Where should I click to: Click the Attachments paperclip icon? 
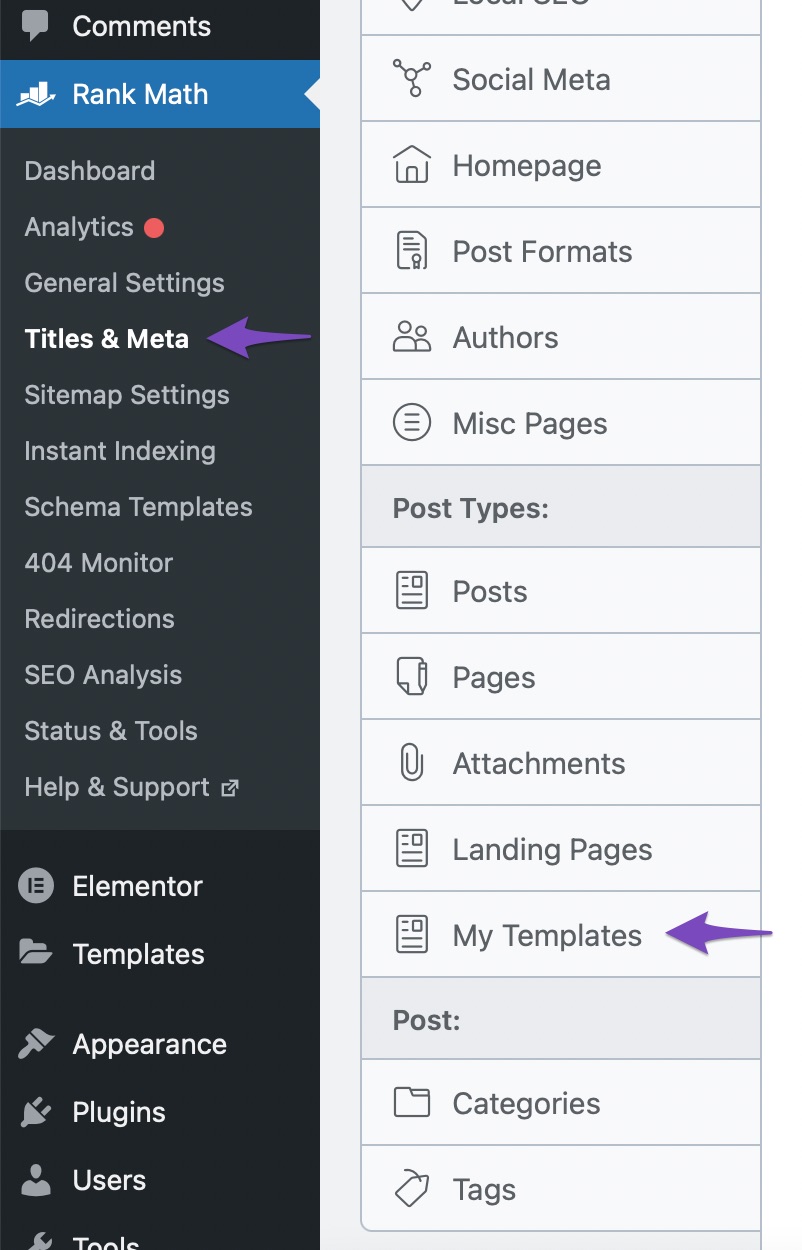point(411,763)
